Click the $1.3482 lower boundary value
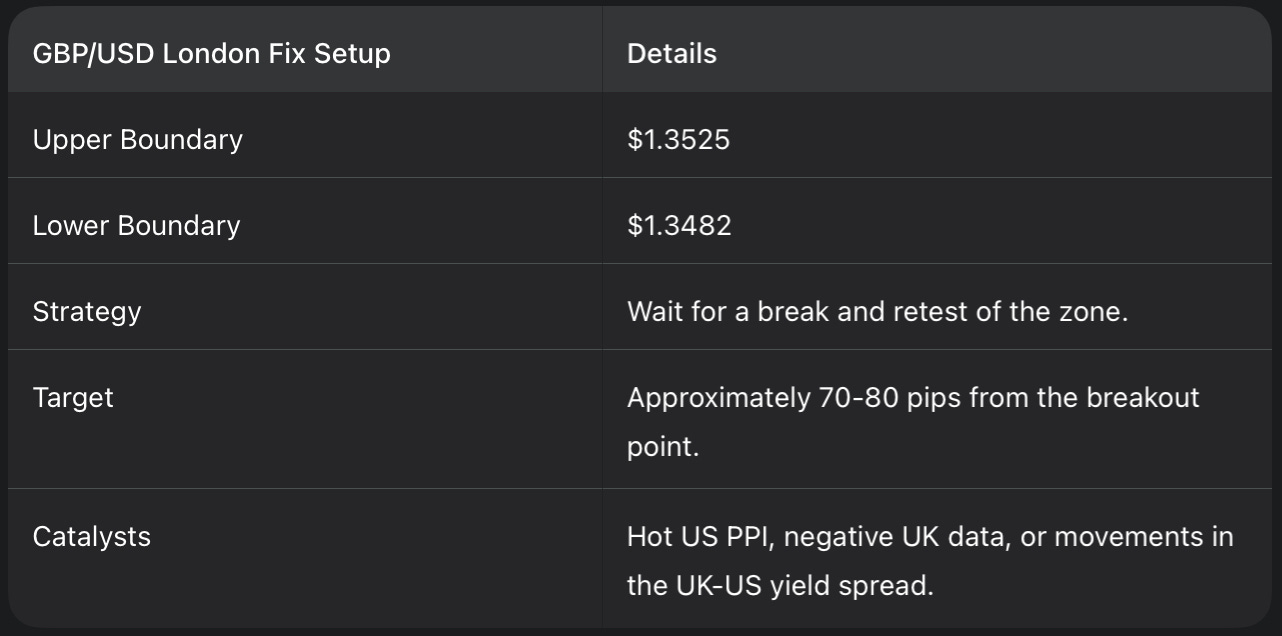This screenshot has width=1282, height=636. 679,225
